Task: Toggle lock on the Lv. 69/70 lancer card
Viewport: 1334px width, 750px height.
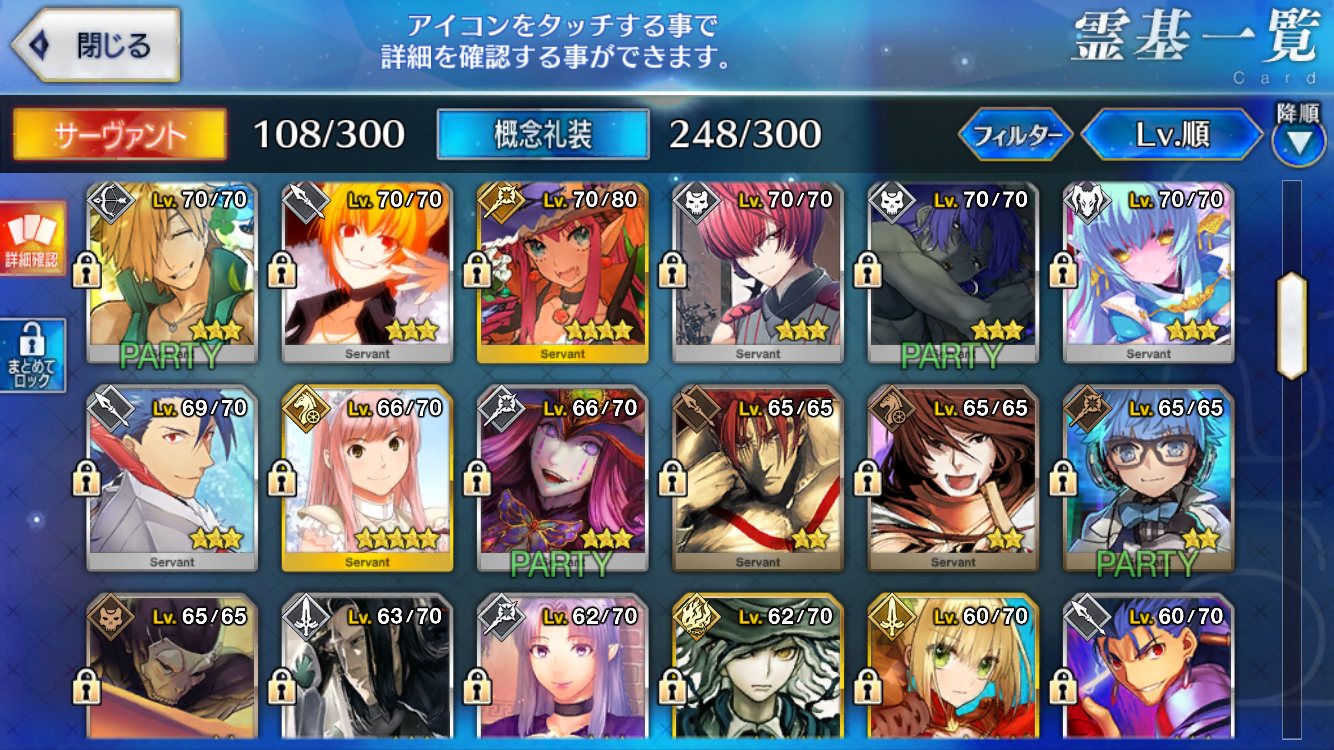Action: (x=86, y=477)
